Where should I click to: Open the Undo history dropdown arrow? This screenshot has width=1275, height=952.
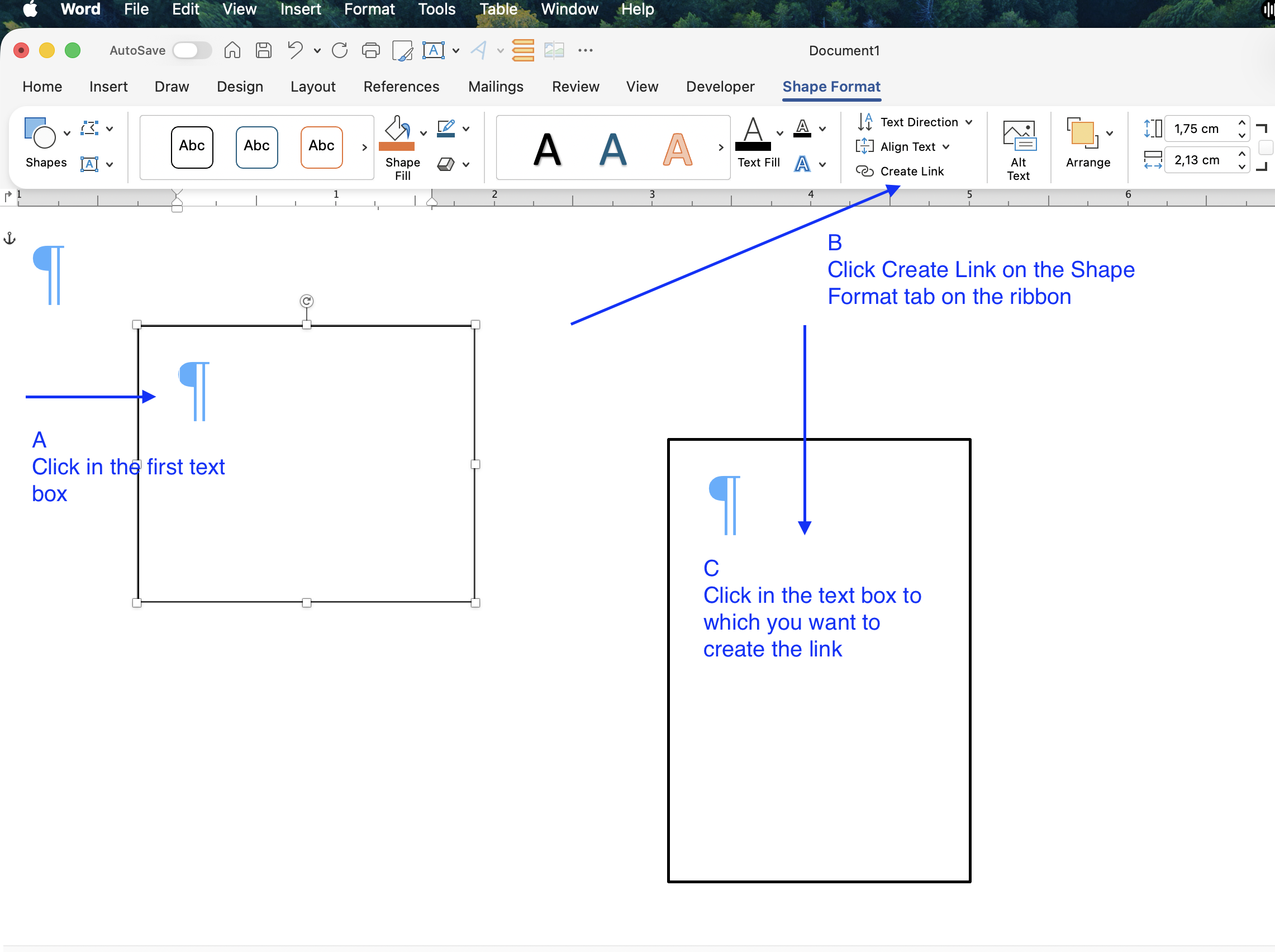pos(317,51)
